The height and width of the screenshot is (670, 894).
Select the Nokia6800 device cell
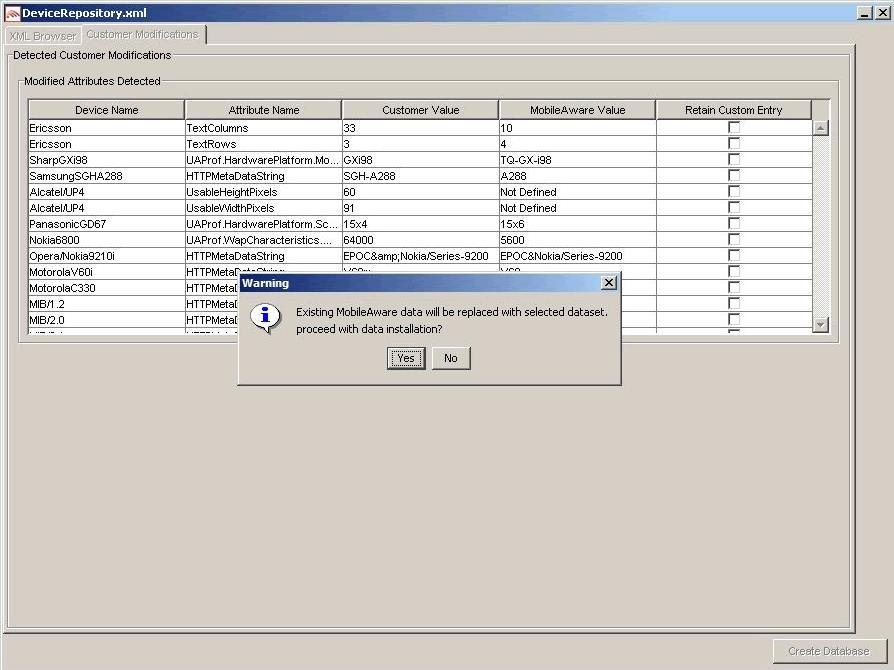(x=107, y=239)
